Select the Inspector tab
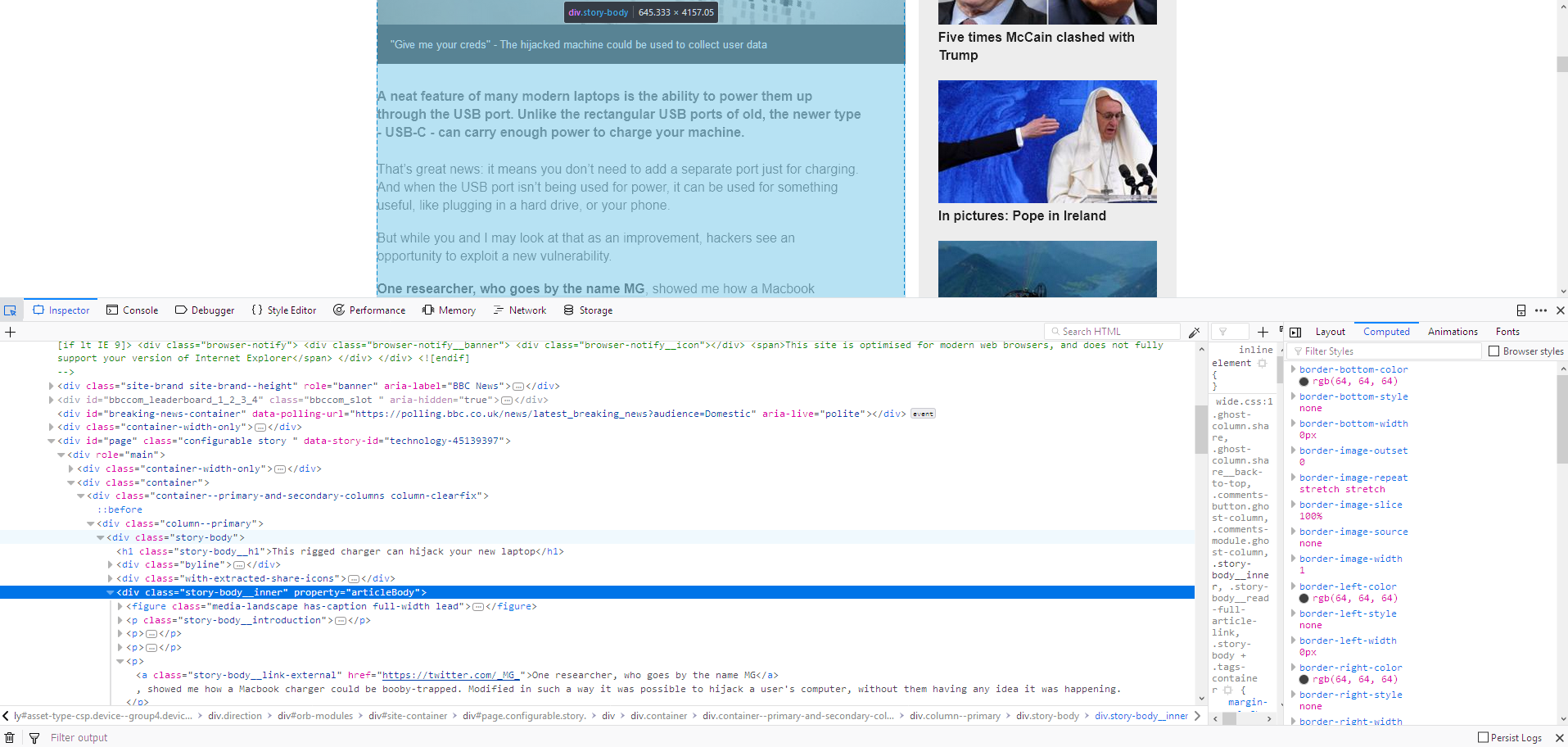Screen dimensions: 1568x747 click(x=61, y=310)
